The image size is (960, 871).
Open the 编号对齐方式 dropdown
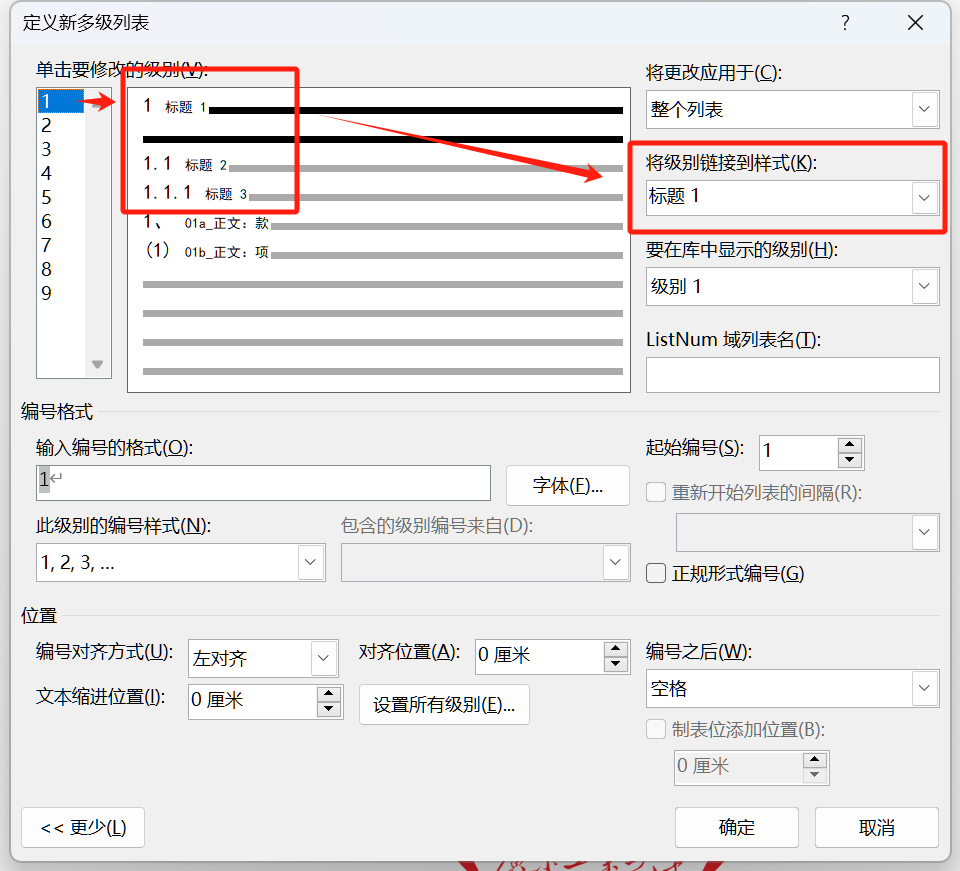coord(324,658)
